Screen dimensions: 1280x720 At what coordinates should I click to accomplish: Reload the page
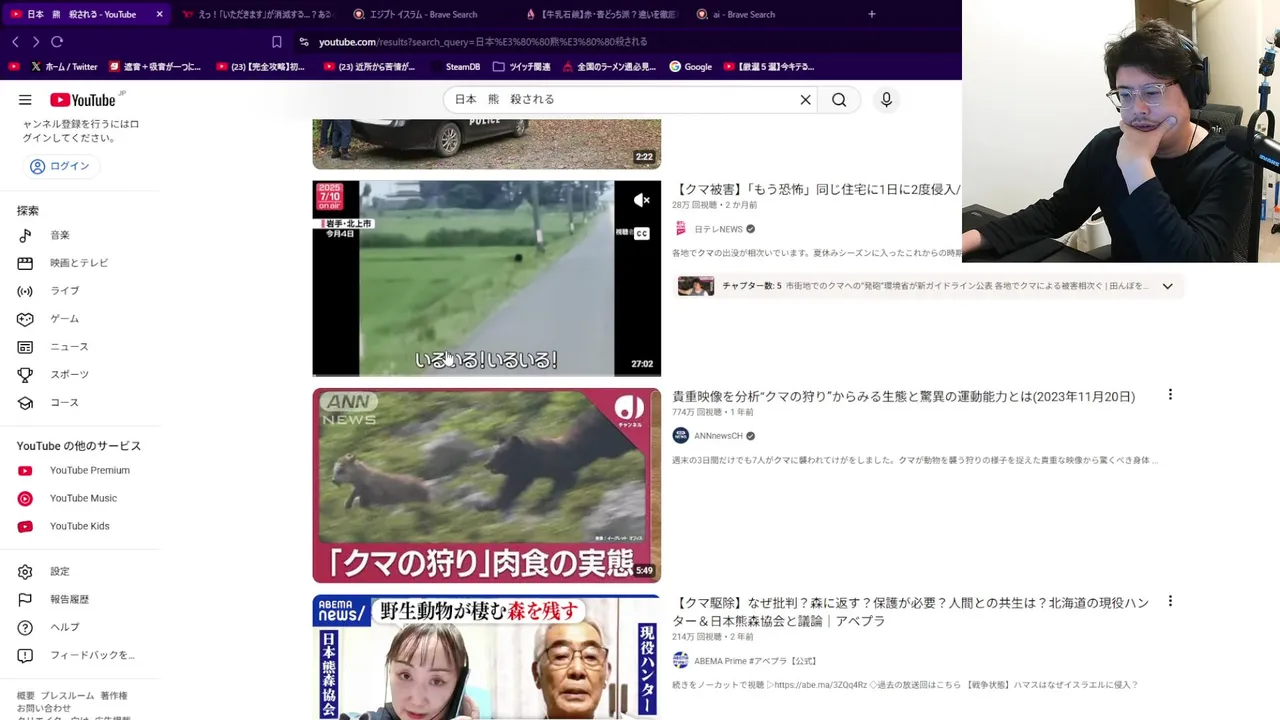click(57, 42)
